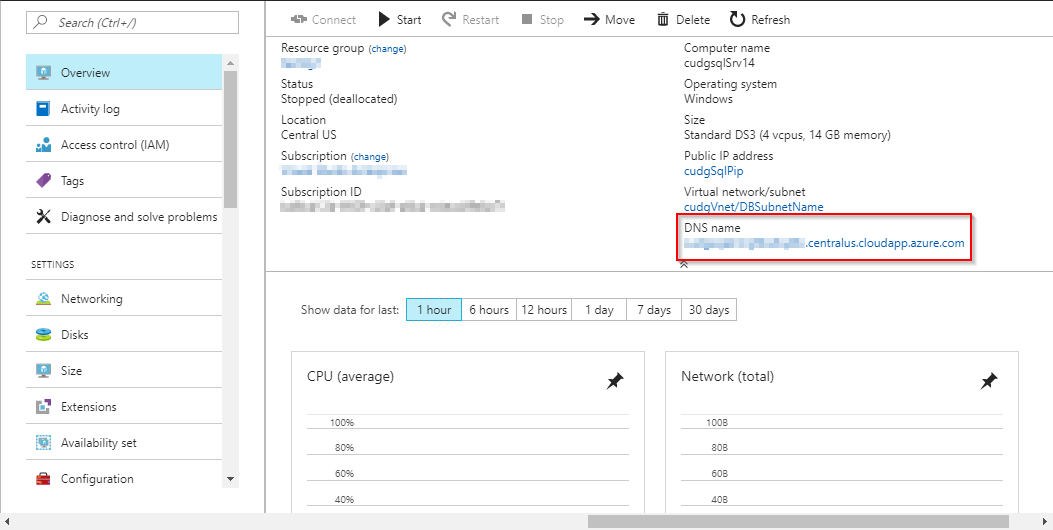Click the Size monitor icon
The height and width of the screenshot is (530, 1053).
pyautogui.click(x=43, y=370)
